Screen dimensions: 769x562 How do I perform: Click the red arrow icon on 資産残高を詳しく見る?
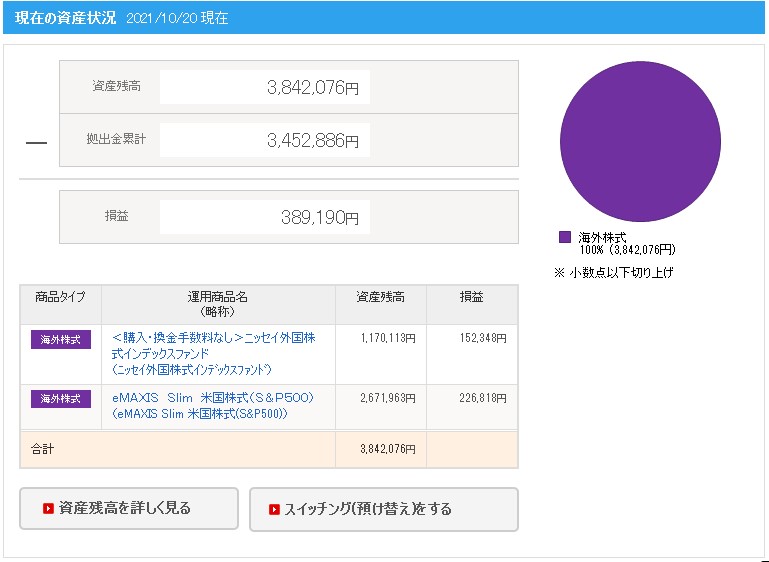[48, 509]
